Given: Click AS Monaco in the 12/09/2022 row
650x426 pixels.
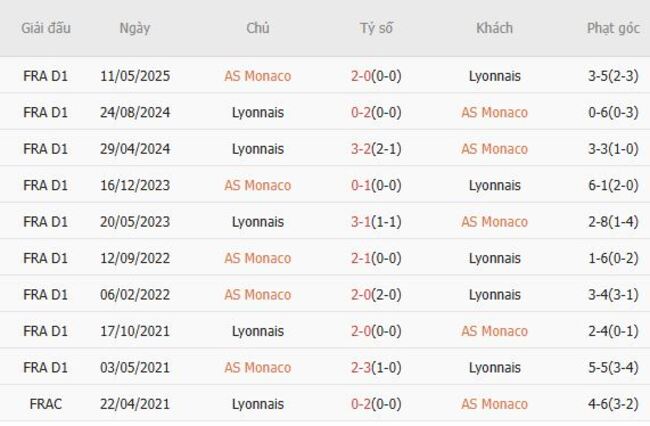Looking at the screenshot, I should point(257,258).
